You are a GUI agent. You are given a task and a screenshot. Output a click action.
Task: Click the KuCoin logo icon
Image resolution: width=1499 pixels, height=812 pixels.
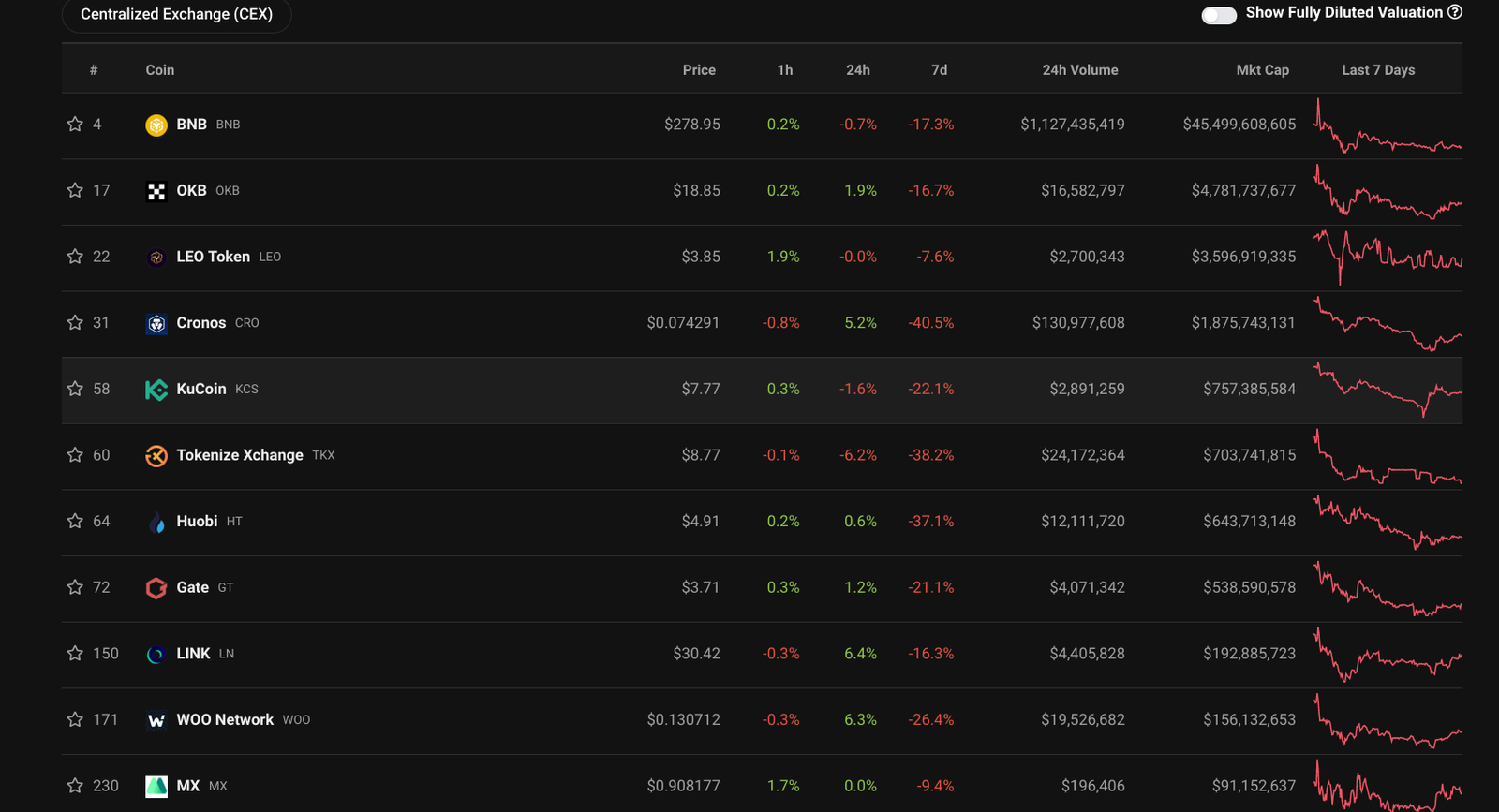point(156,390)
